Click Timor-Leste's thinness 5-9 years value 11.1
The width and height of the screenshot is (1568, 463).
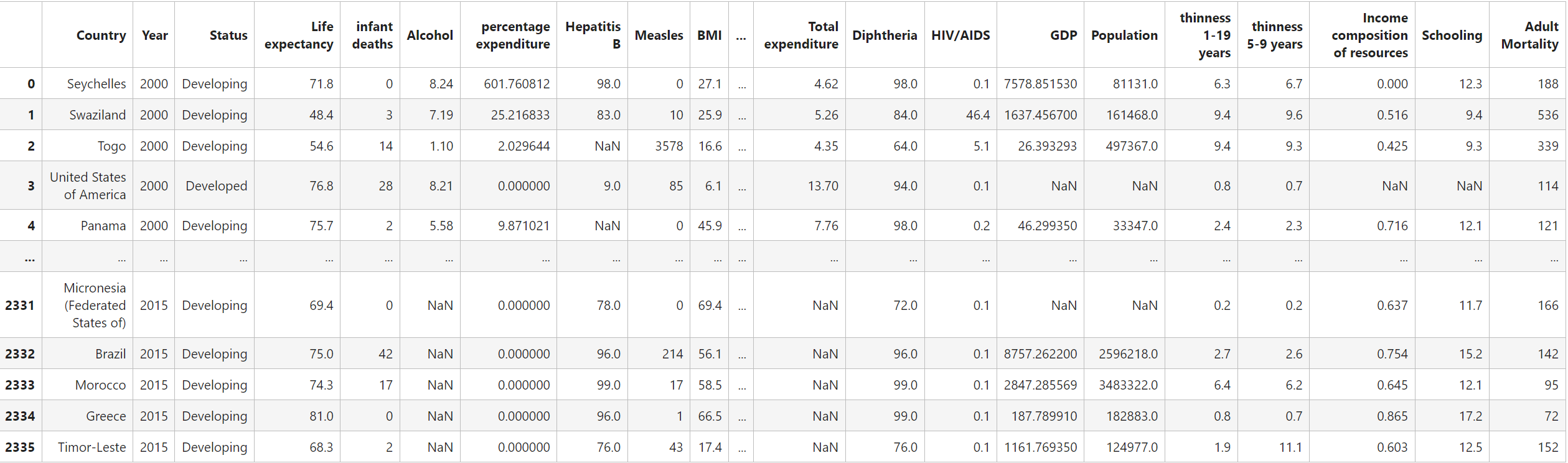tap(1290, 447)
